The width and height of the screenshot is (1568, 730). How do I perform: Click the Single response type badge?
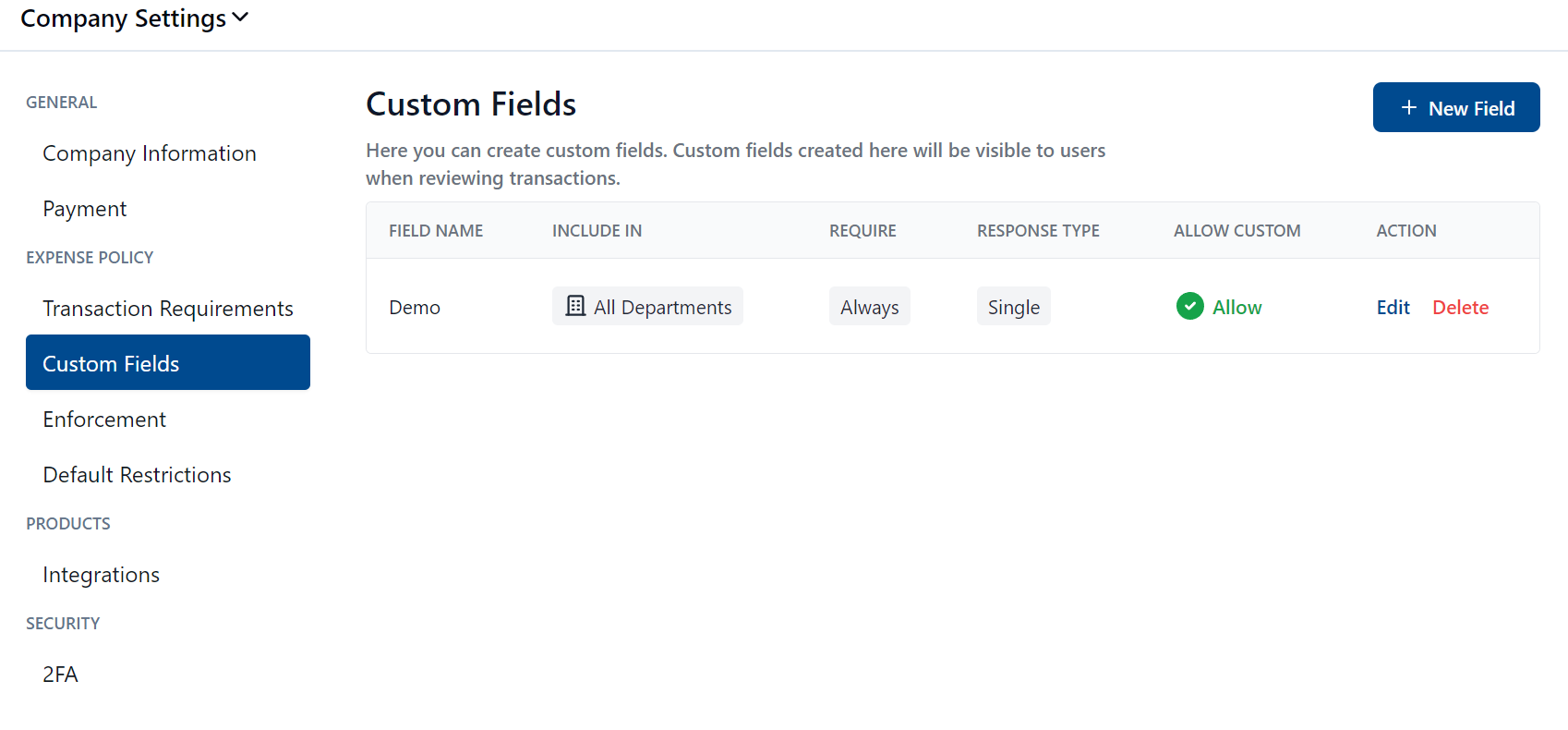pos(1013,307)
